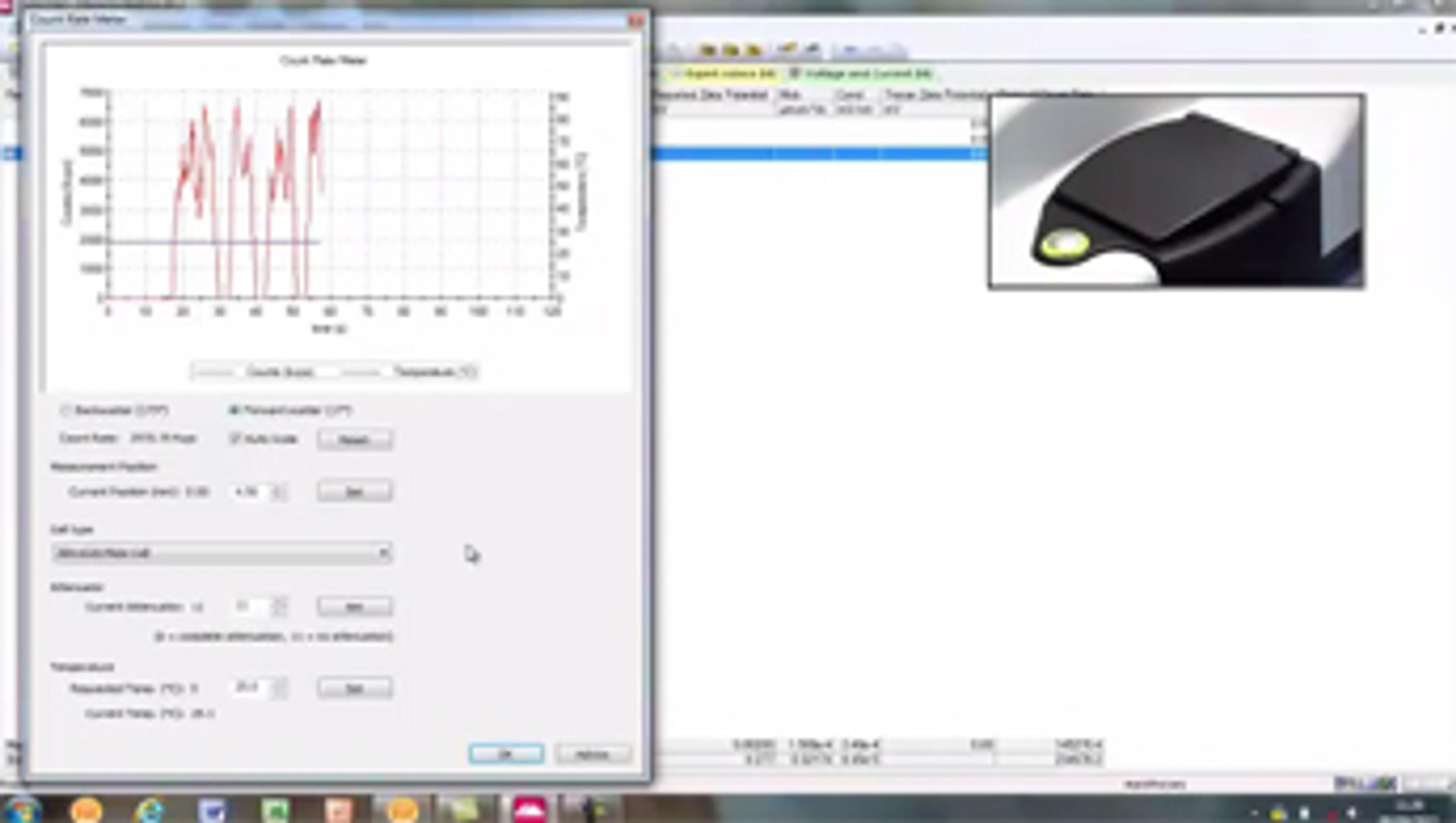Image resolution: width=1456 pixels, height=823 pixels.
Task: Click the leftmost yellow folder toolbar icon
Action: pyautogui.click(x=708, y=50)
